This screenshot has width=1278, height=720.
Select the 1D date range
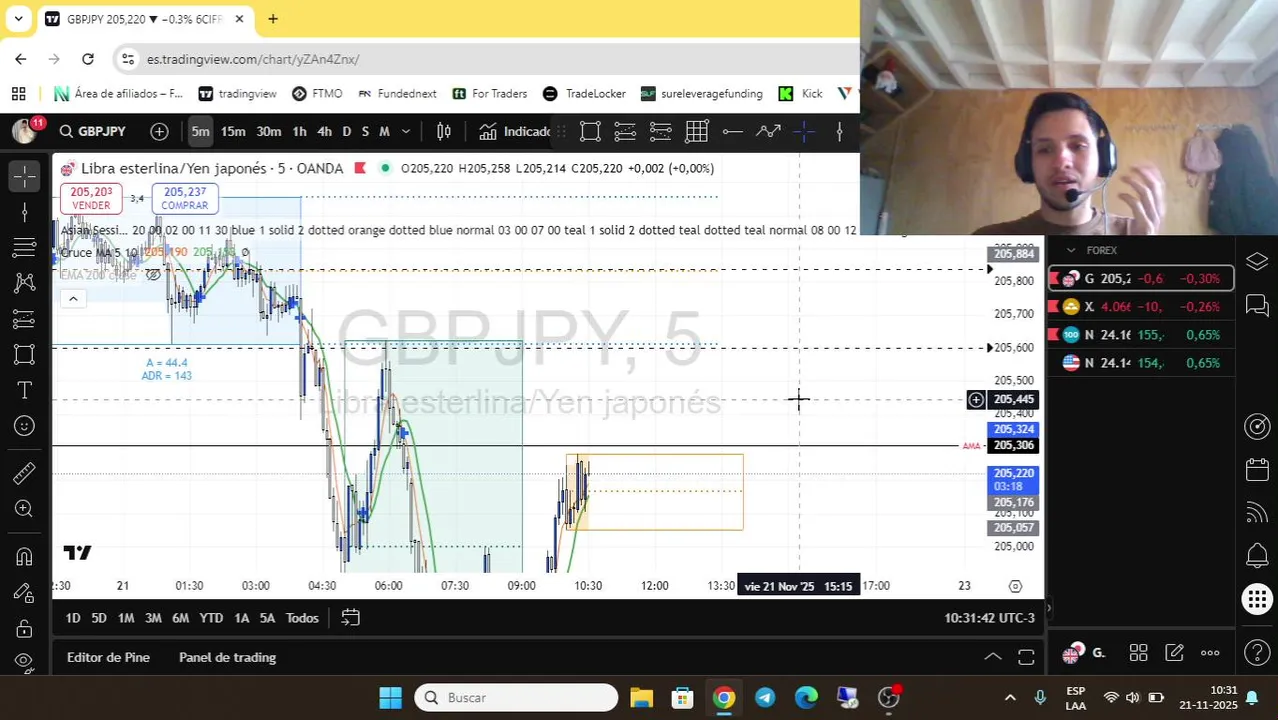click(x=73, y=618)
